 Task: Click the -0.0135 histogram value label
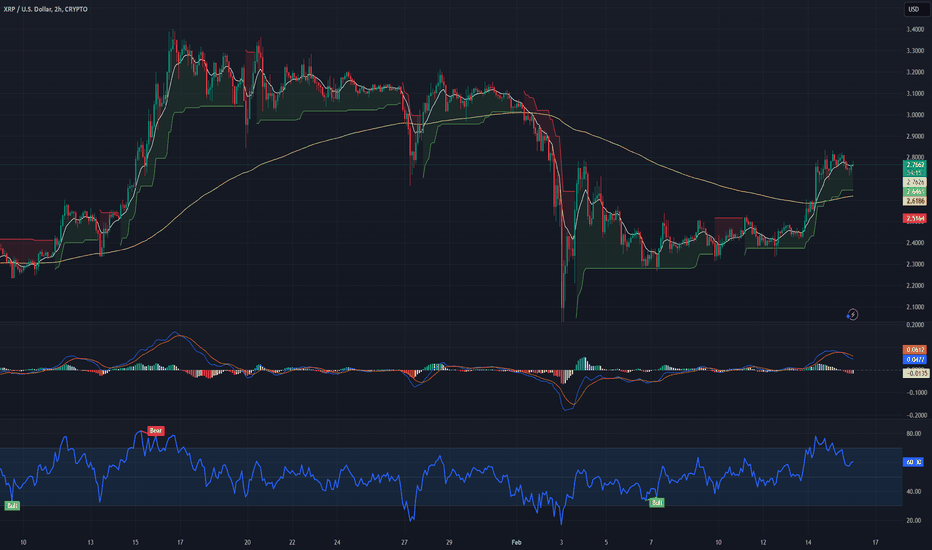coord(916,373)
